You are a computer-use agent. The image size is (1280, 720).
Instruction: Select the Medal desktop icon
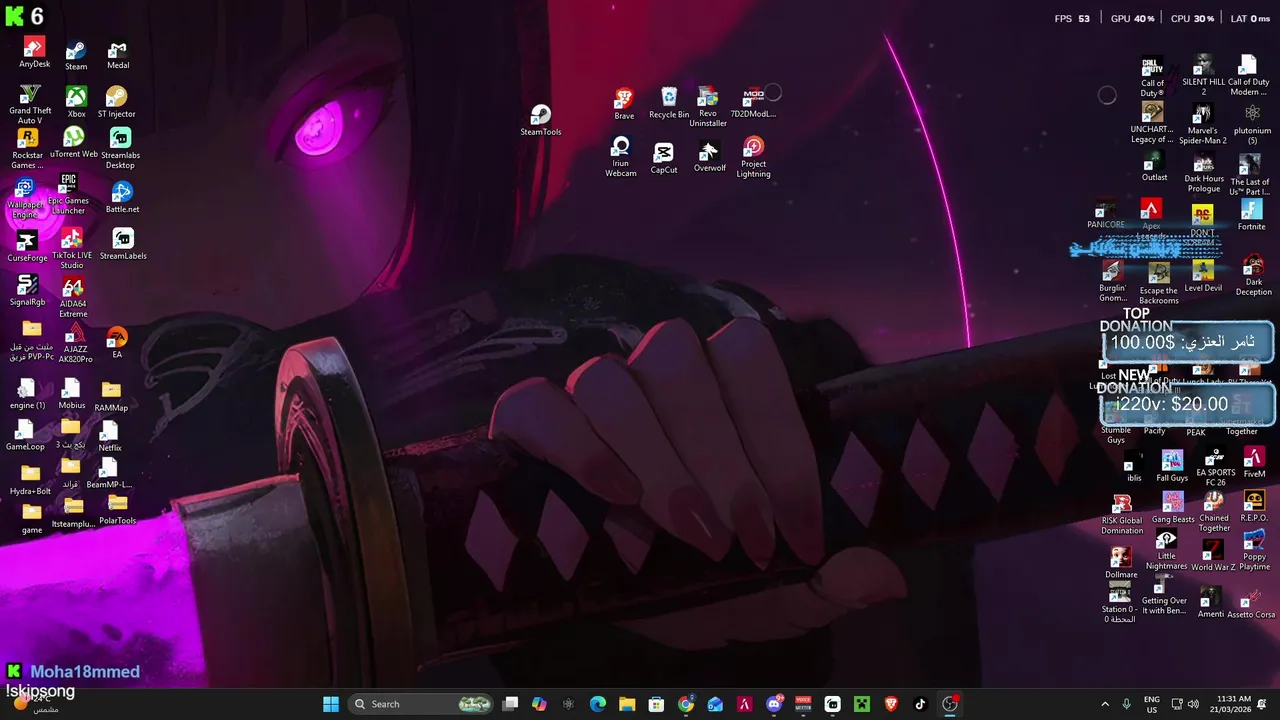118,56
